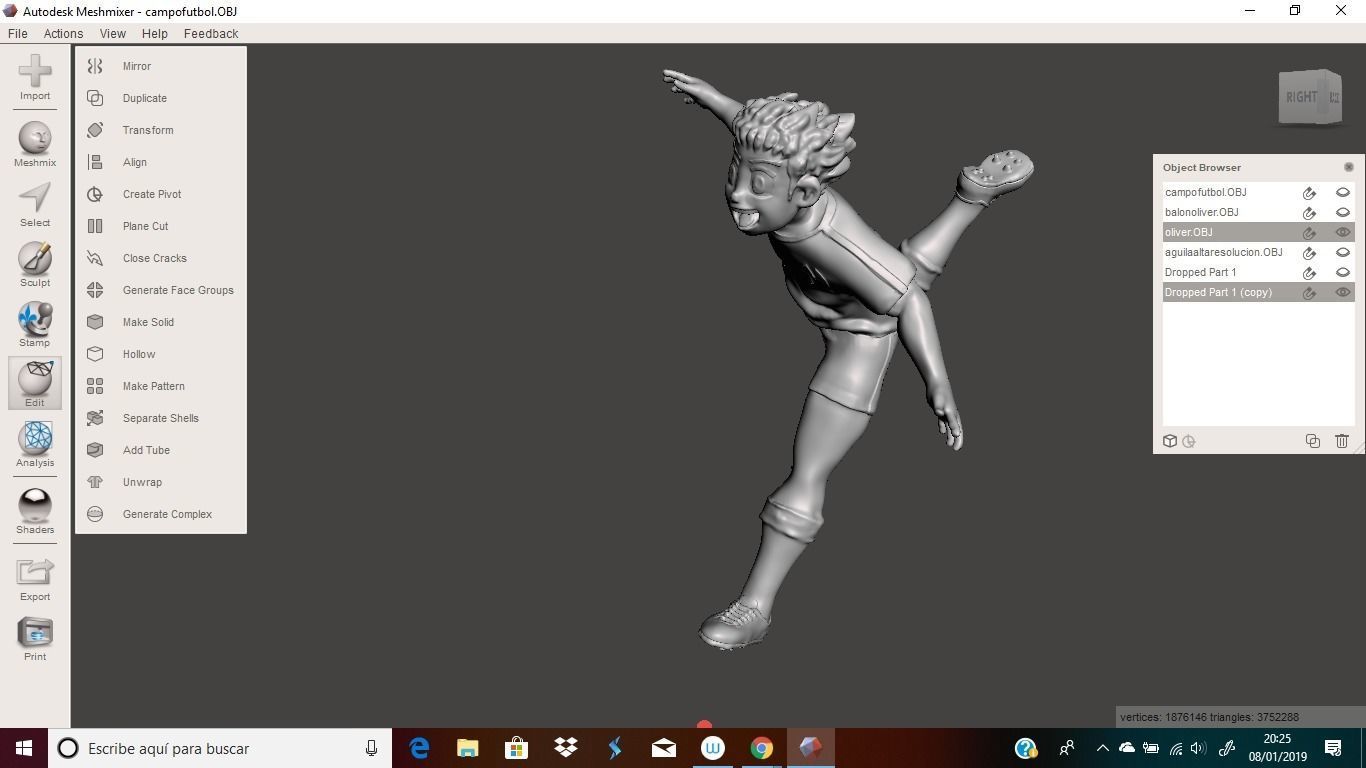The height and width of the screenshot is (768, 1366).
Task: Choose Duplicate from the Edit list
Action: click(145, 98)
